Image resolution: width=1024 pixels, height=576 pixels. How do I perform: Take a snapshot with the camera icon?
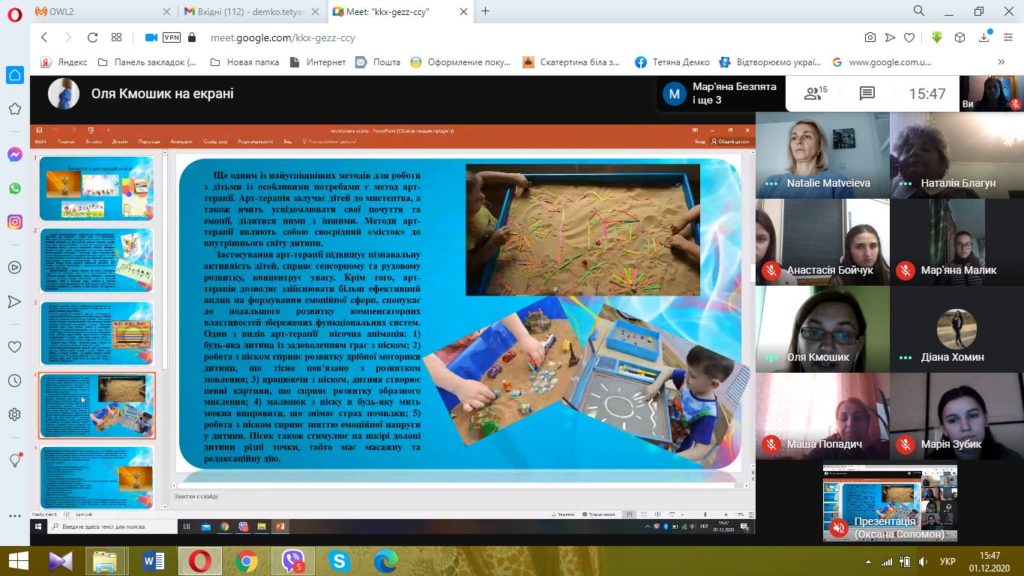pyautogui.click(x=870, y=37)
